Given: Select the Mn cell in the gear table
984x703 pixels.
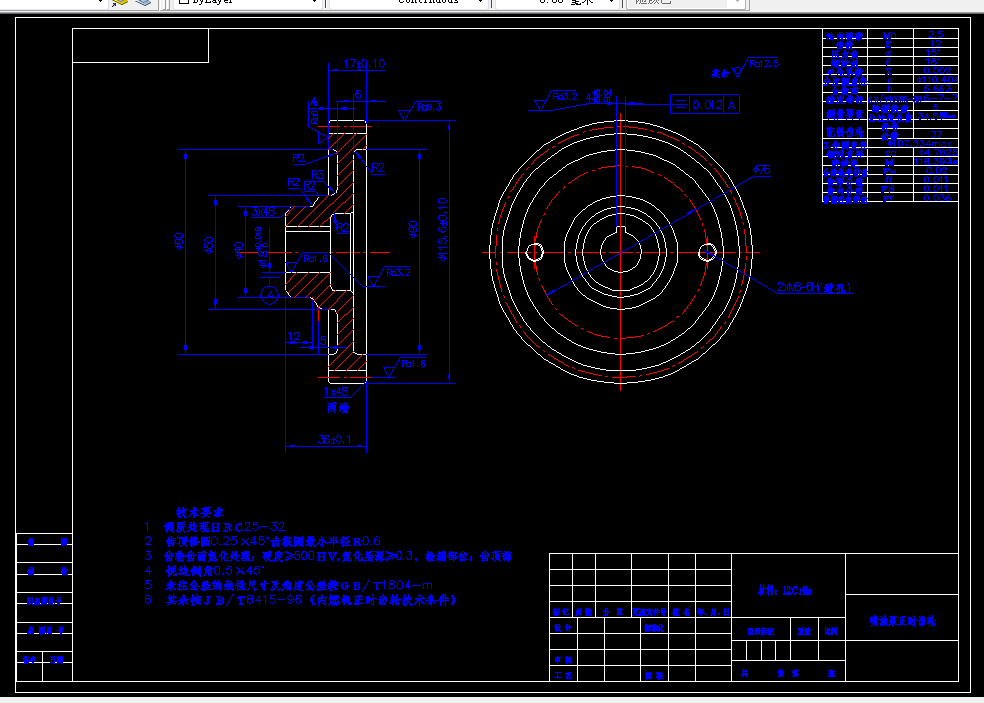Looking at the screenshot, I should pyautogui.click(x=890, y=35).
